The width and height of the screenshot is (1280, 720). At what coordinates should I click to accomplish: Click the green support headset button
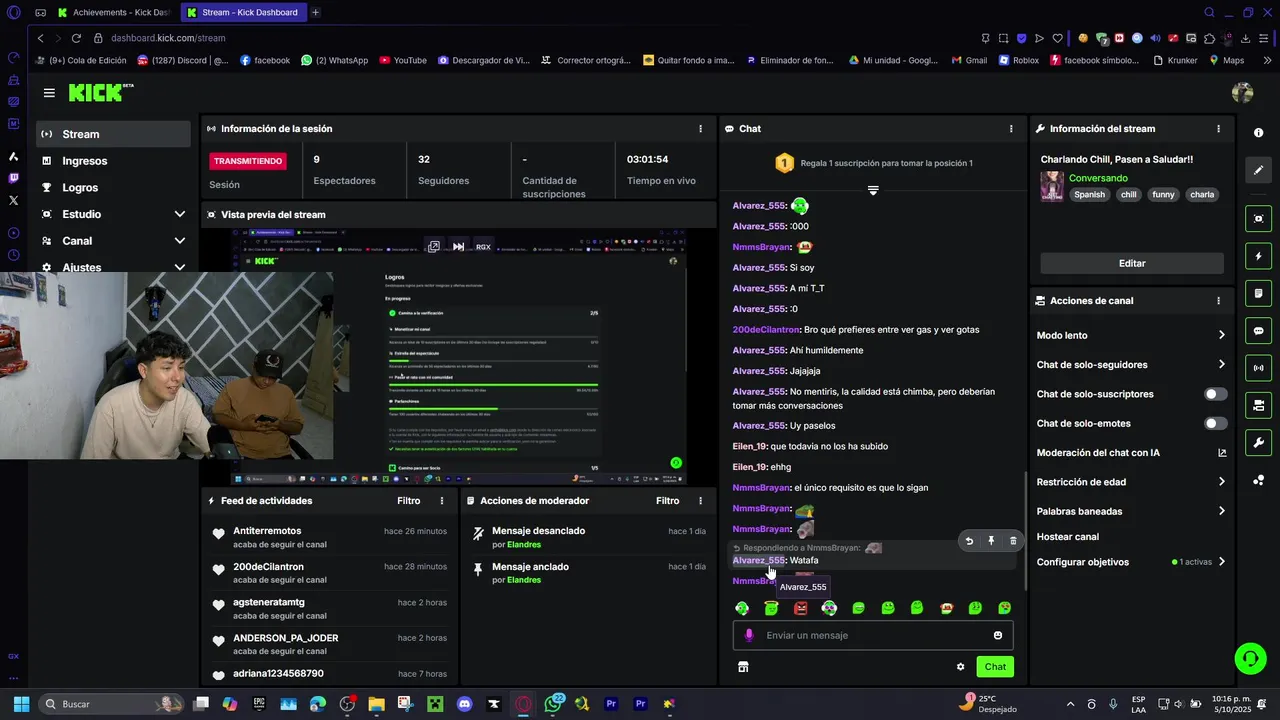1250,658
